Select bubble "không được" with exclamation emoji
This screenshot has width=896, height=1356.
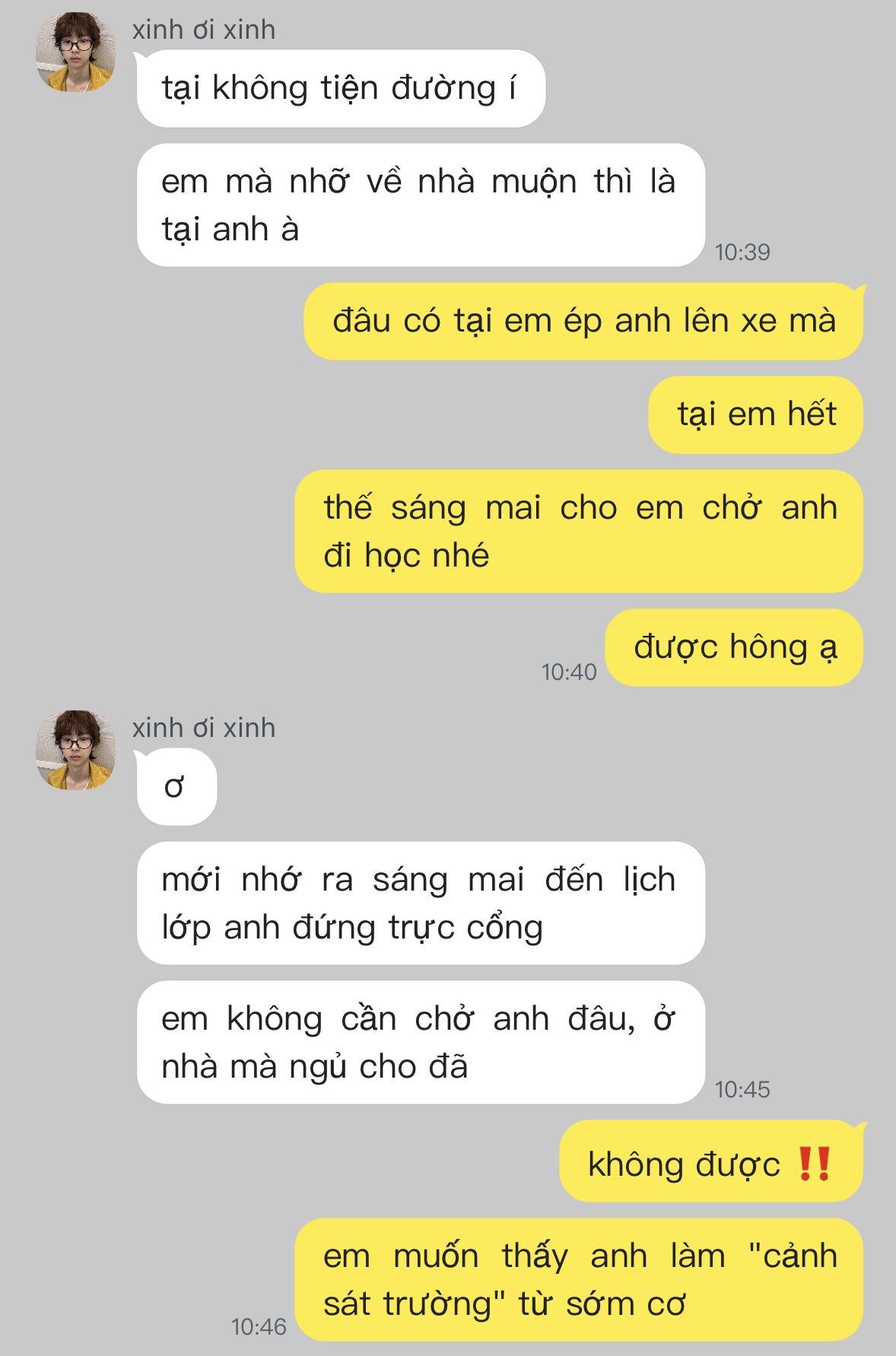point(712,1164)
